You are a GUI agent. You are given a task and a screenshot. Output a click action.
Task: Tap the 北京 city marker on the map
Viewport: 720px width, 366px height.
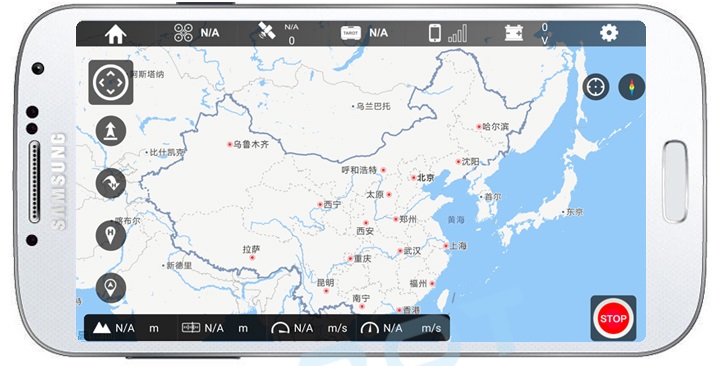pos(422,178)
